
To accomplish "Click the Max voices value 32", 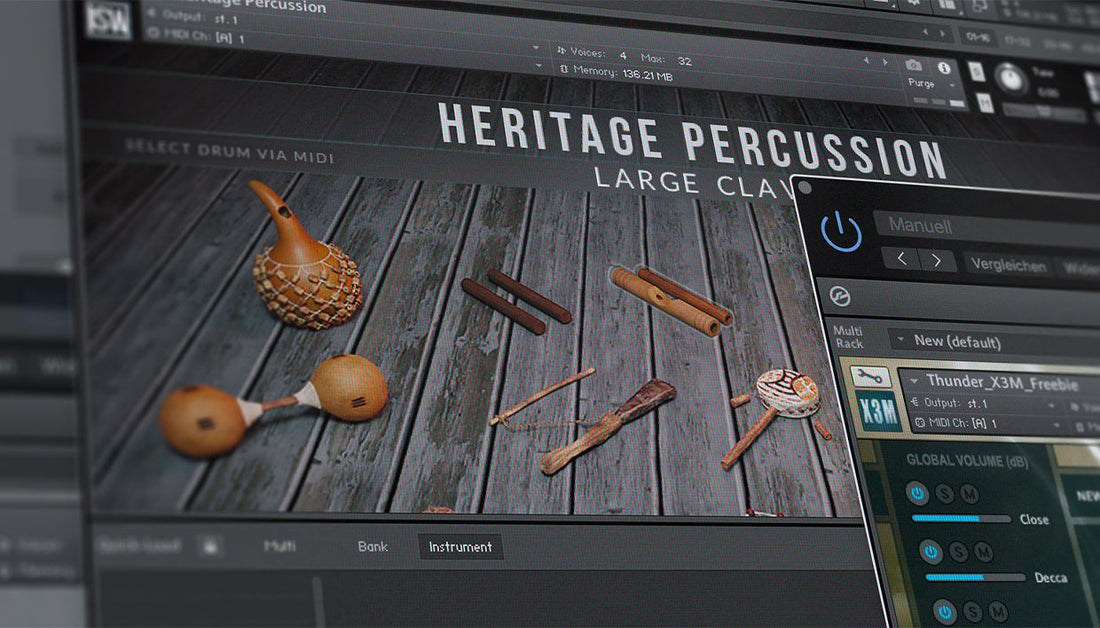I will coord(685,61).
